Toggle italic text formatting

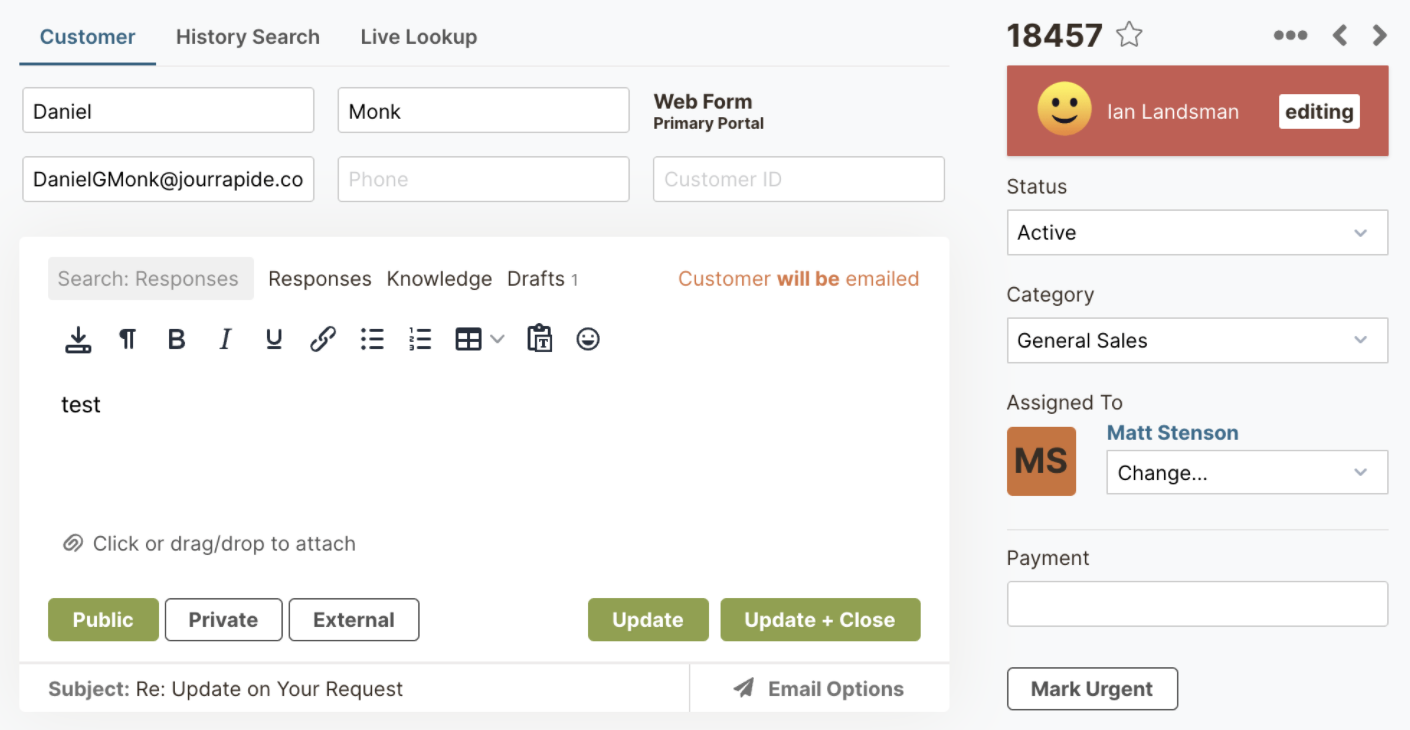click(x=225, y=340)
